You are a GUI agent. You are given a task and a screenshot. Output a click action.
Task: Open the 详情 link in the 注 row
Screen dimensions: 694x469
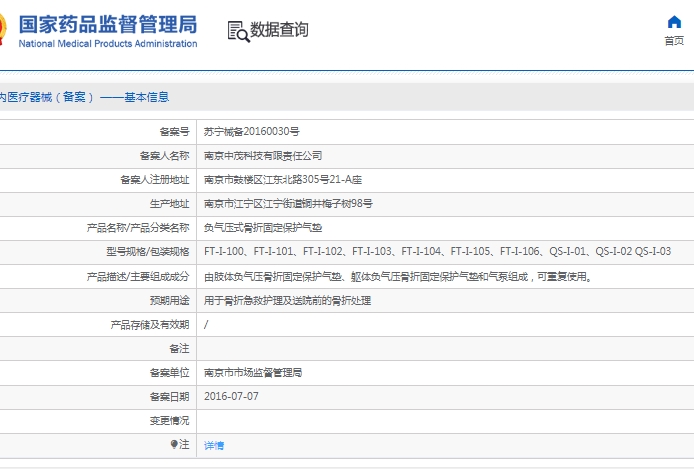(x=214, y=446)
